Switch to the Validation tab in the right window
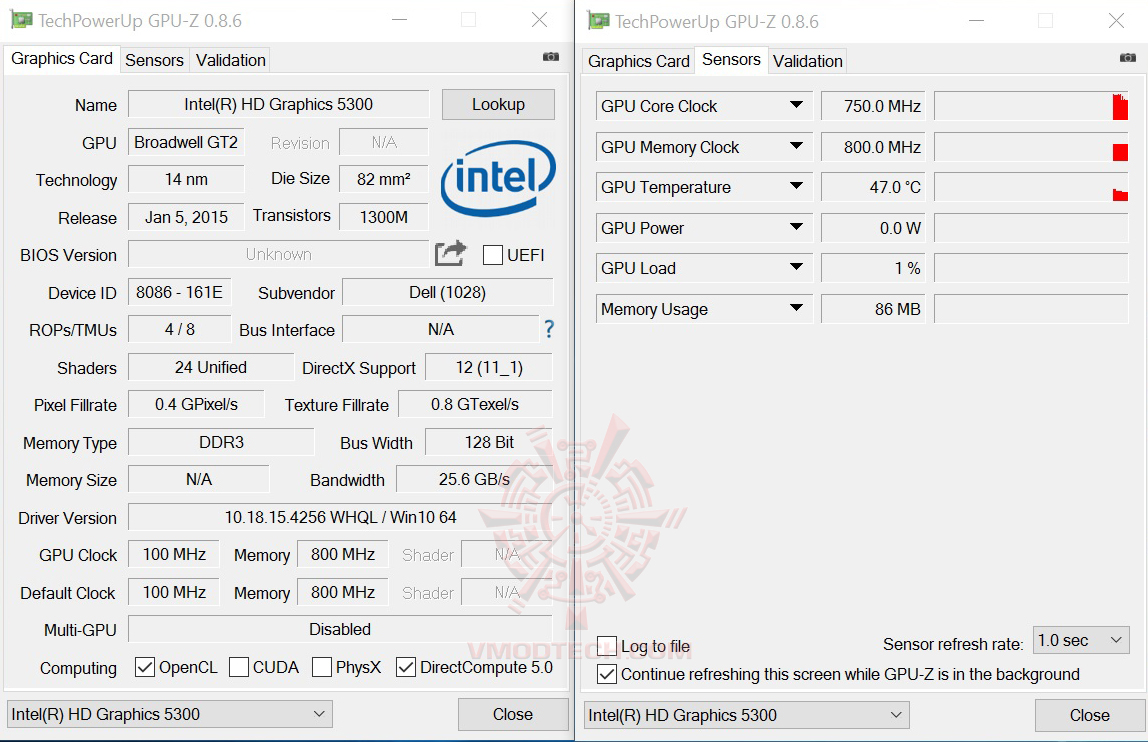Image resolution: width=1148 pixels, height=742 pixels. [x=808, y=62]
